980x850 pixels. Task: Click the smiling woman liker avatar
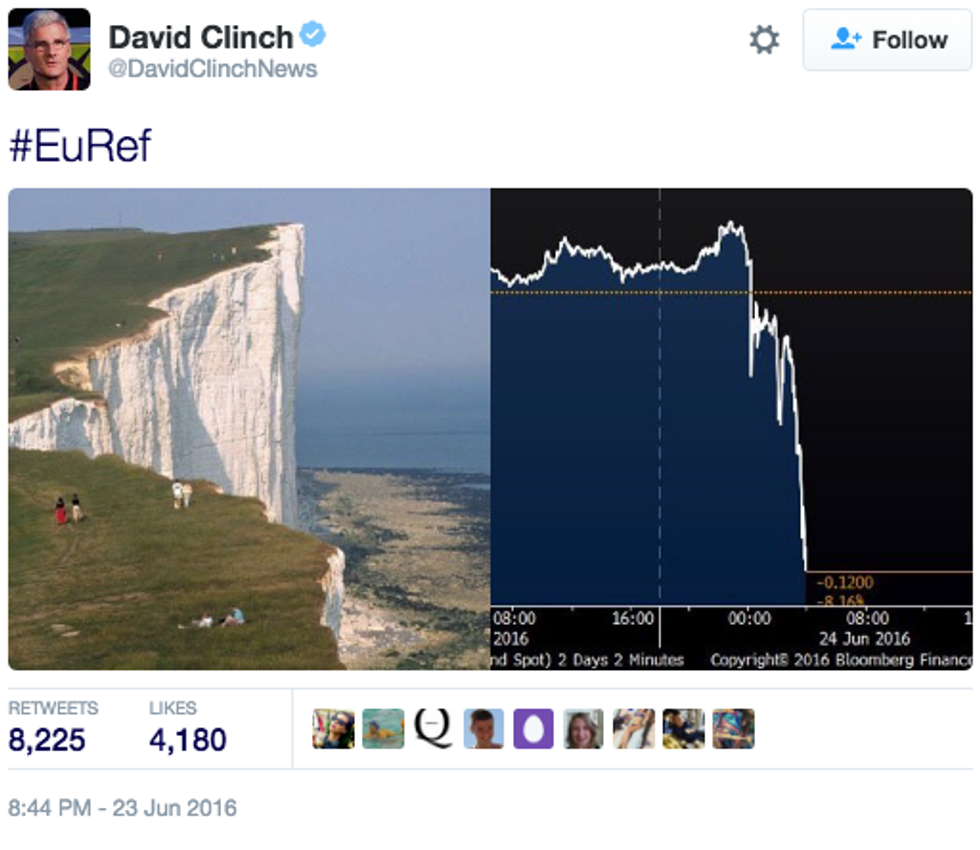(x=583, y=729)
